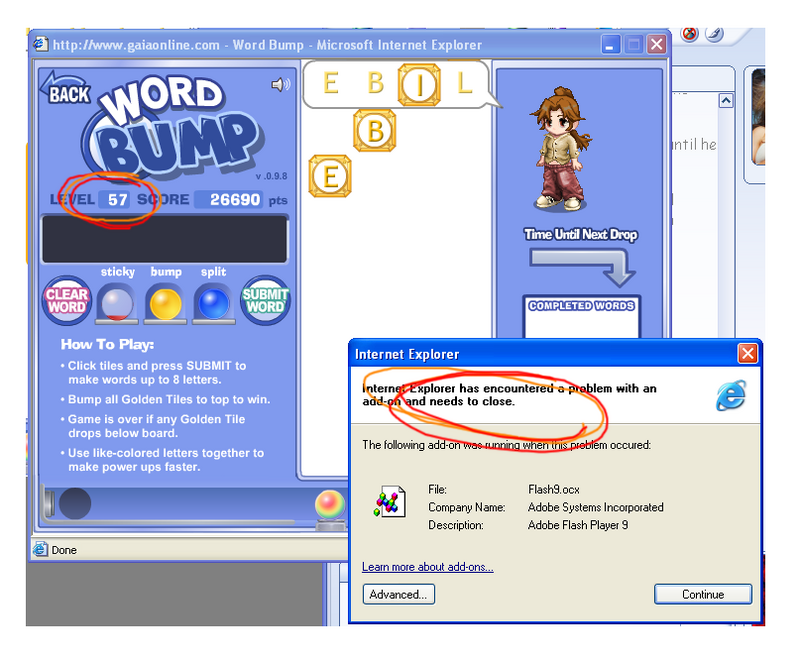Click the 'How To Play:' heading
Screen dimensions: 800x660
tap(107, 345)
